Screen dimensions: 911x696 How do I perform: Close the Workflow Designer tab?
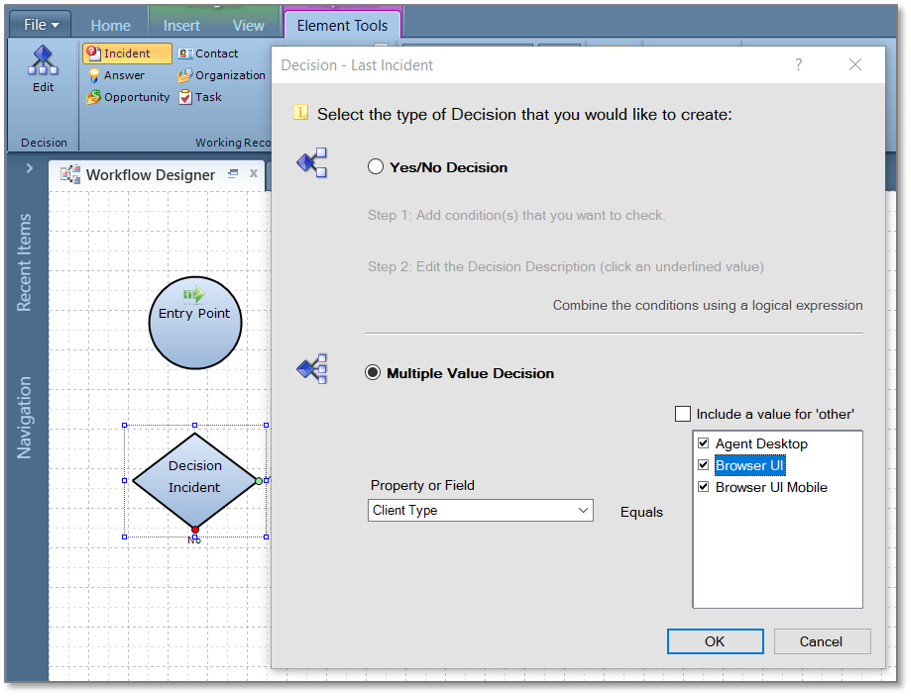[x=253, y=173]
